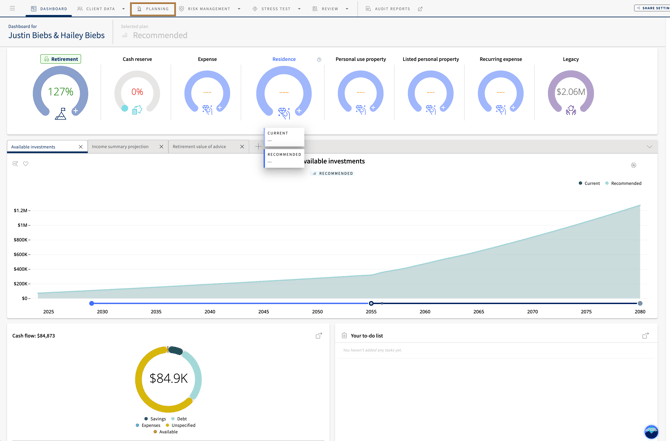Screen dimensions: 670x441
Task: Click the Personal use property gauge icon
Action: (x=361, y=110)
